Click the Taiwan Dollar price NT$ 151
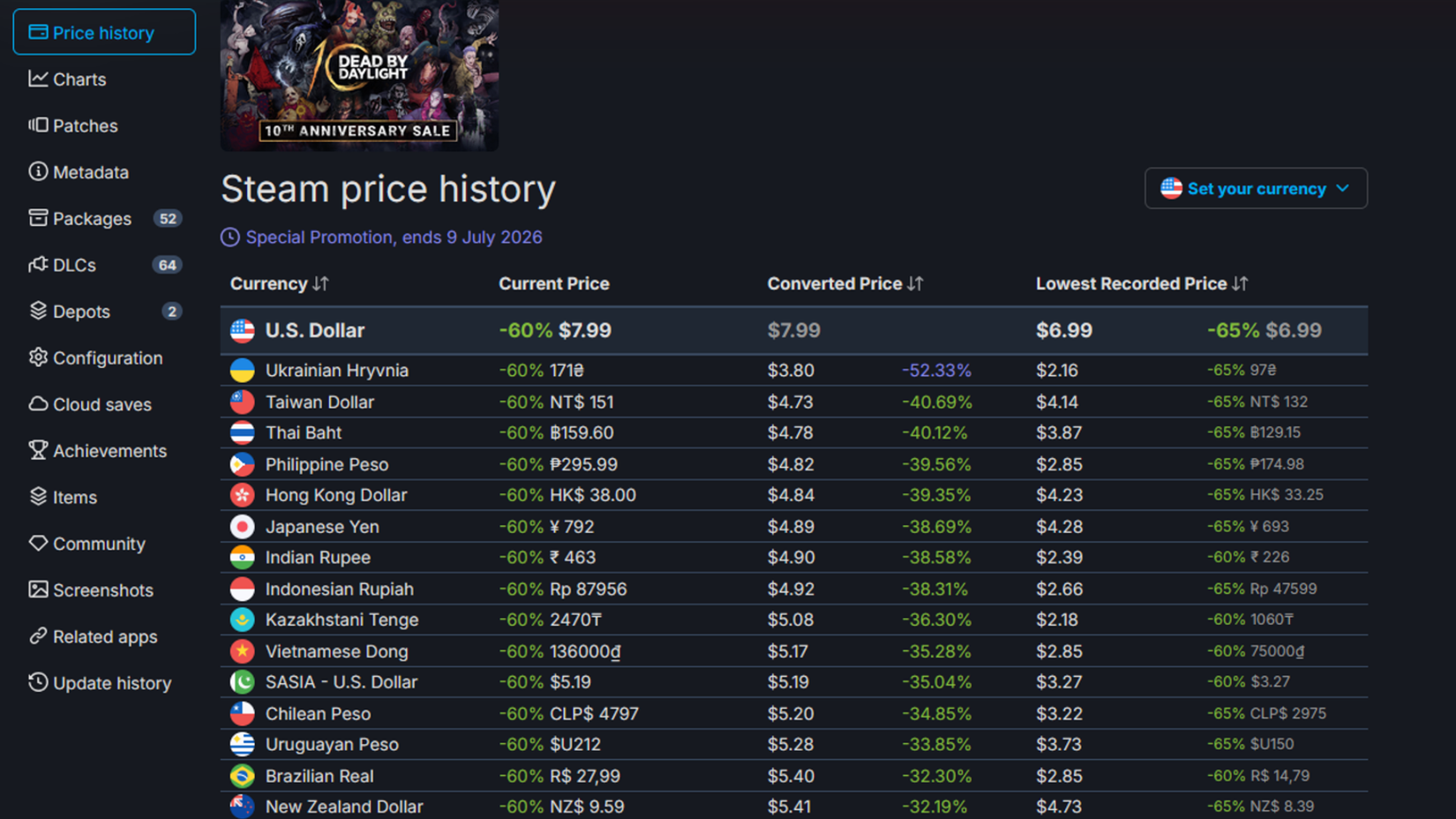The image size is (1456, 819). pyautogui.click(x=582, y=402)
